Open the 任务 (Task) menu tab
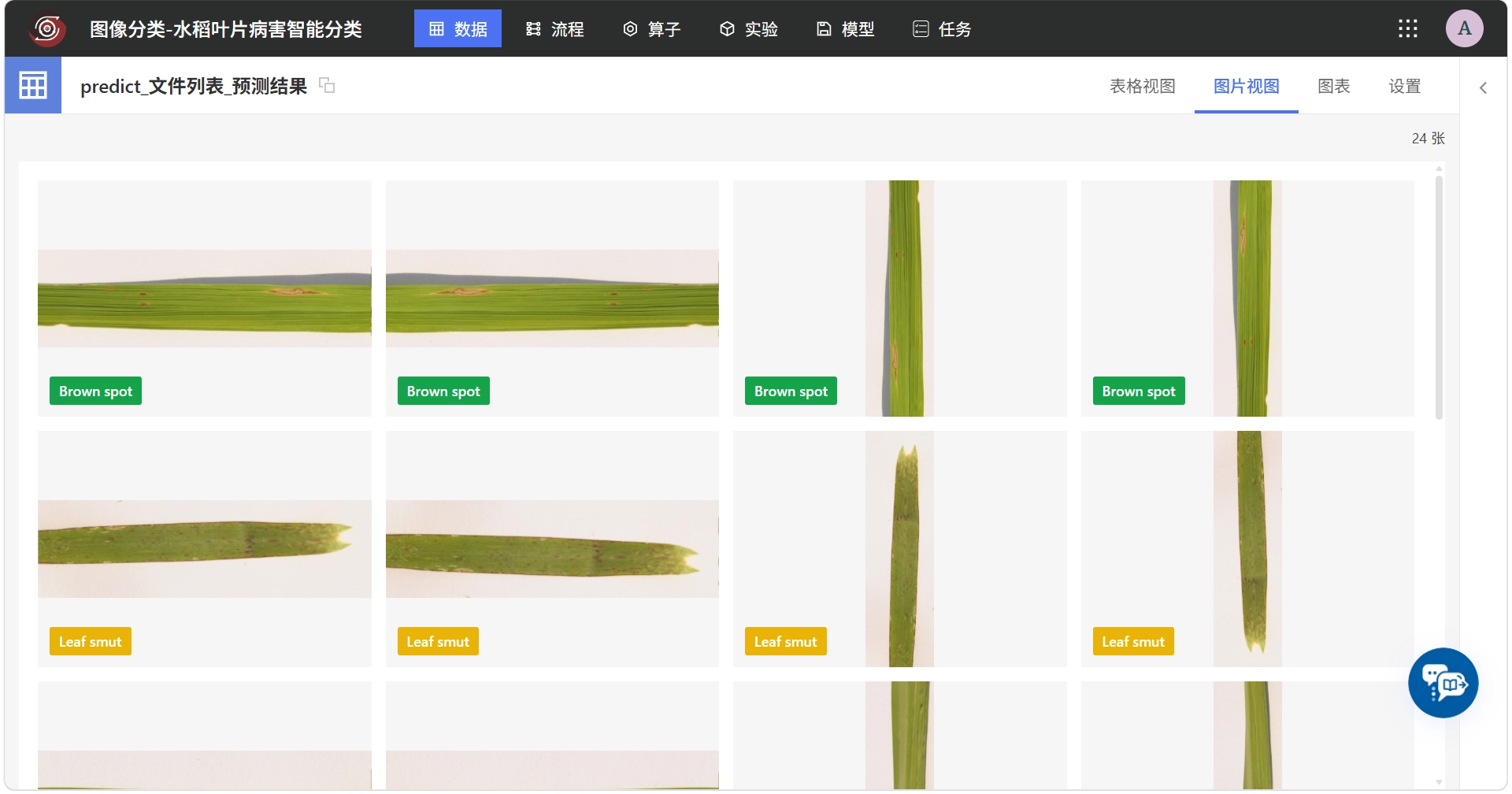 [x=942, y=29]
